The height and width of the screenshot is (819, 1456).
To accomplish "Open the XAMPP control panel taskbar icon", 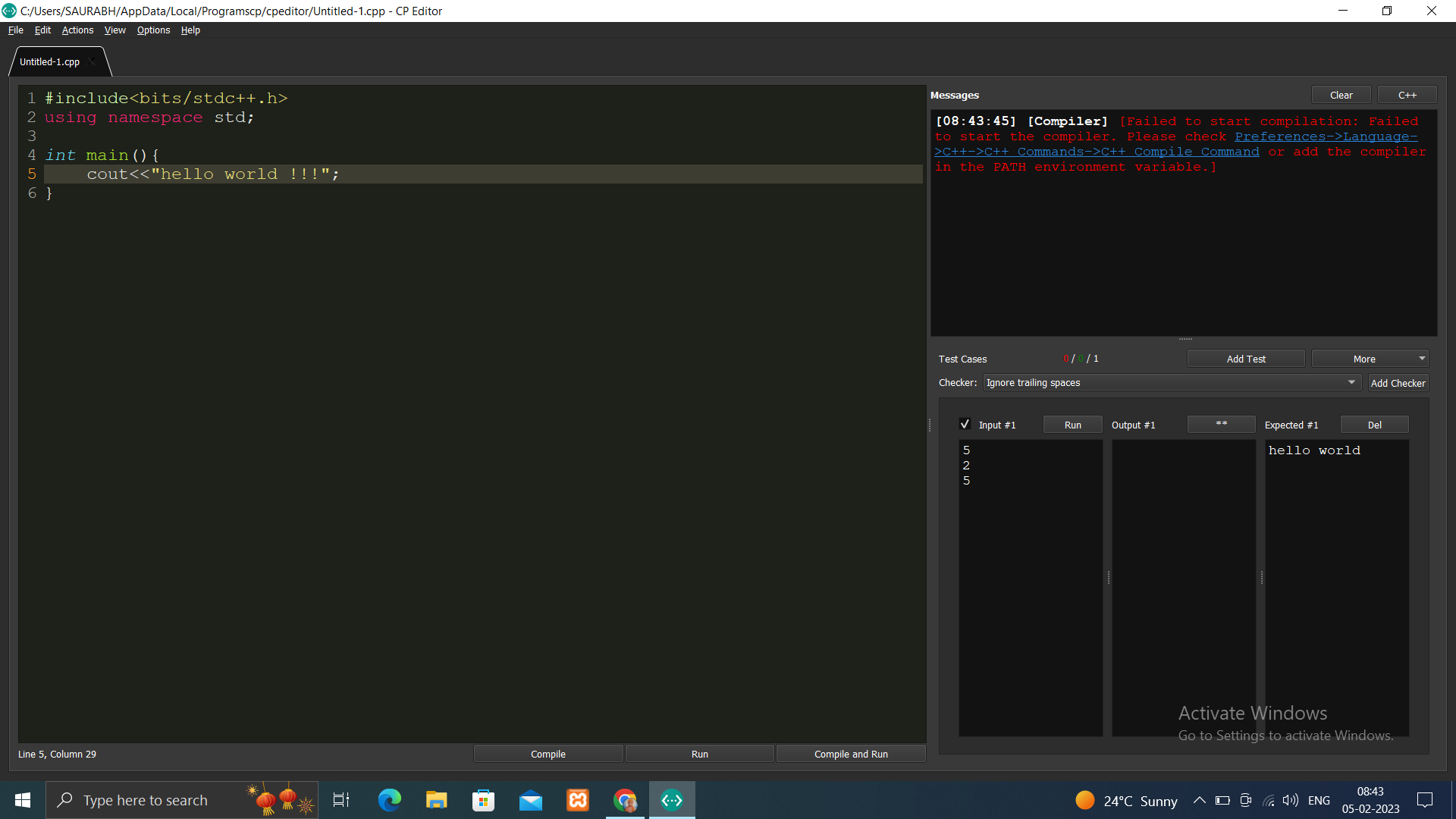I will [x=577, y=799].
